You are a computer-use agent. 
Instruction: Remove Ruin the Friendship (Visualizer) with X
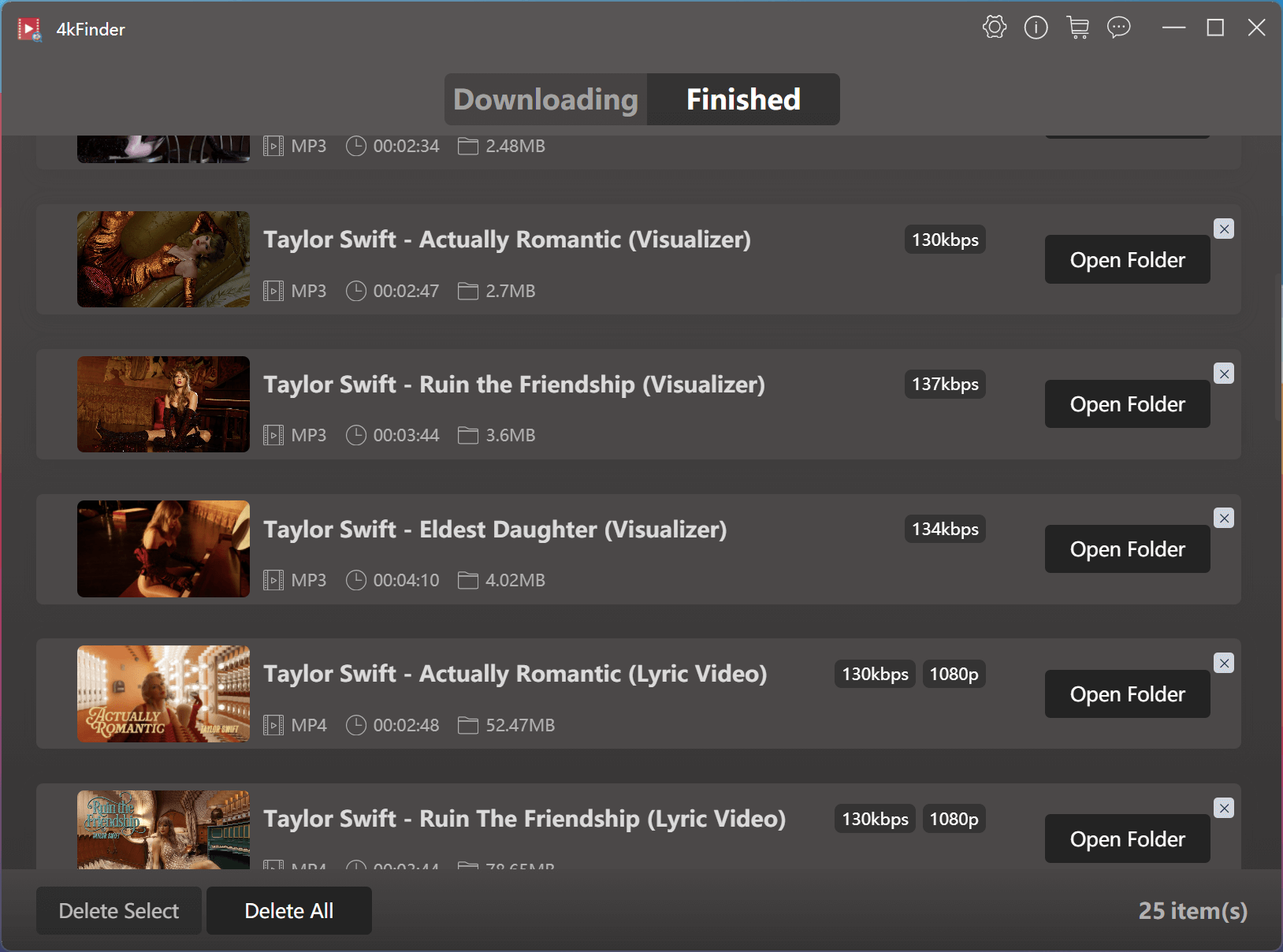[x=1224, y=374]
